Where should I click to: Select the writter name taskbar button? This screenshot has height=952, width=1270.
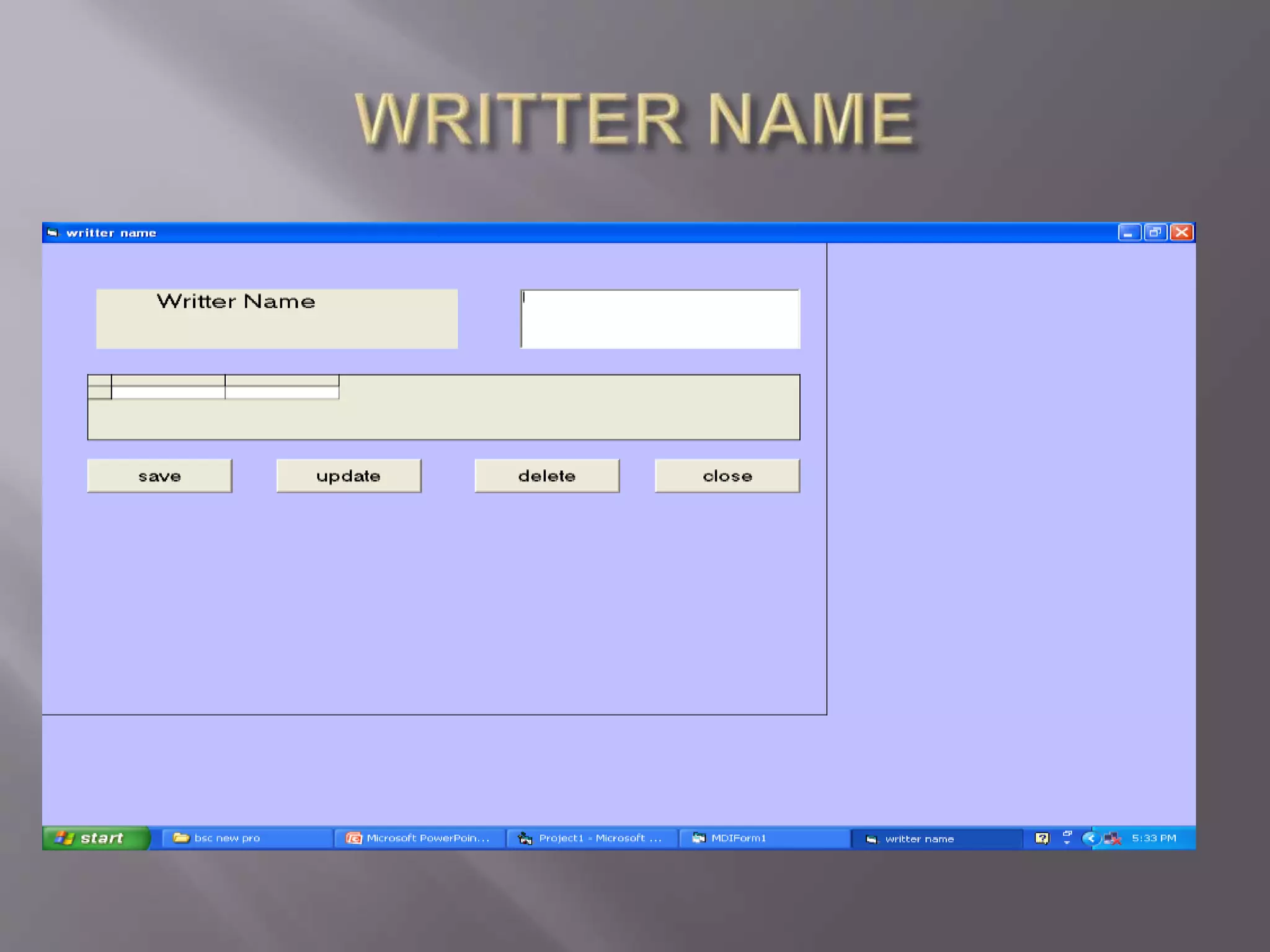(936, 839)
